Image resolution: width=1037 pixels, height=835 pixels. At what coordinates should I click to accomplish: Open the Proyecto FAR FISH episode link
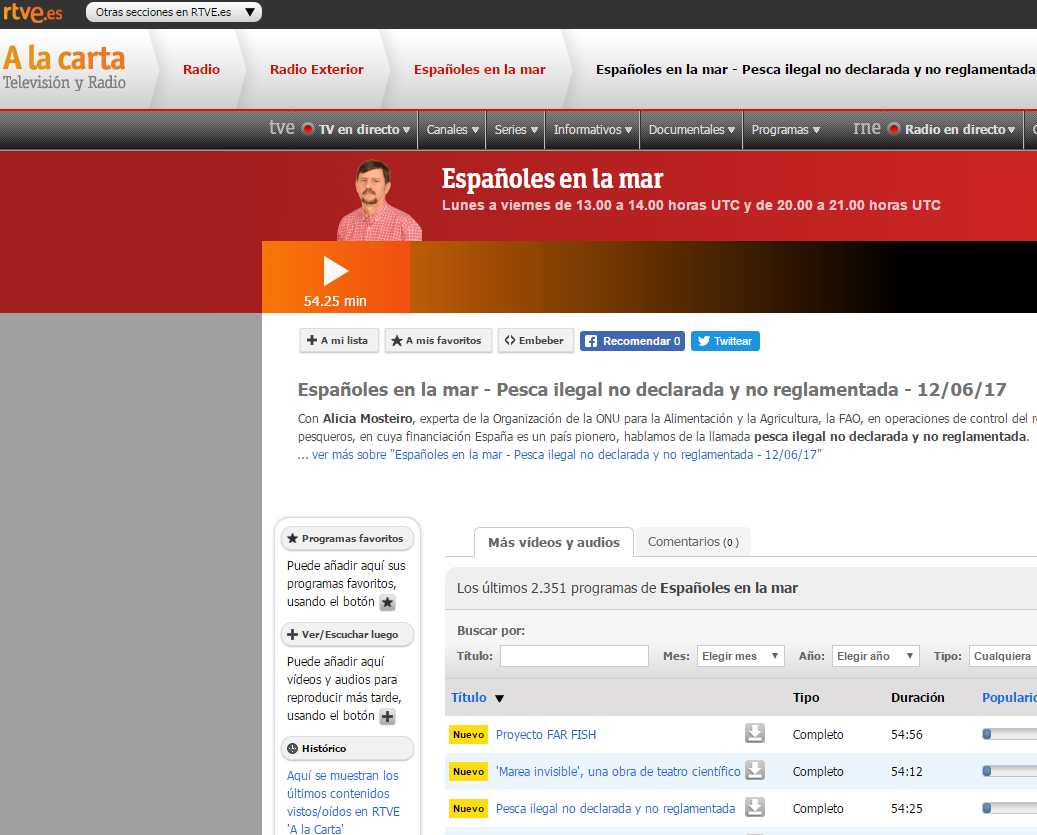(546, 735)
